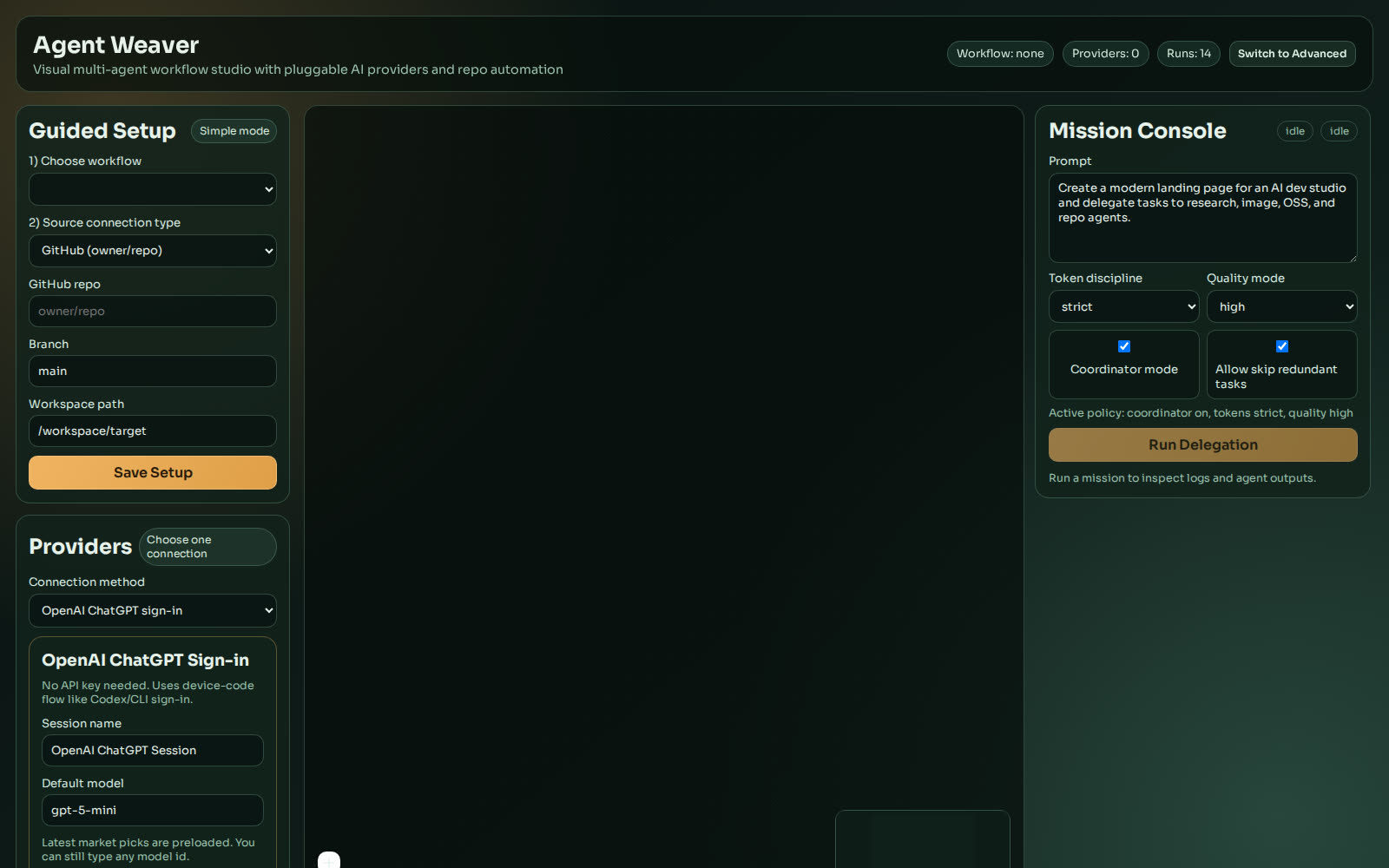Click the Active policy status line

1201,413
